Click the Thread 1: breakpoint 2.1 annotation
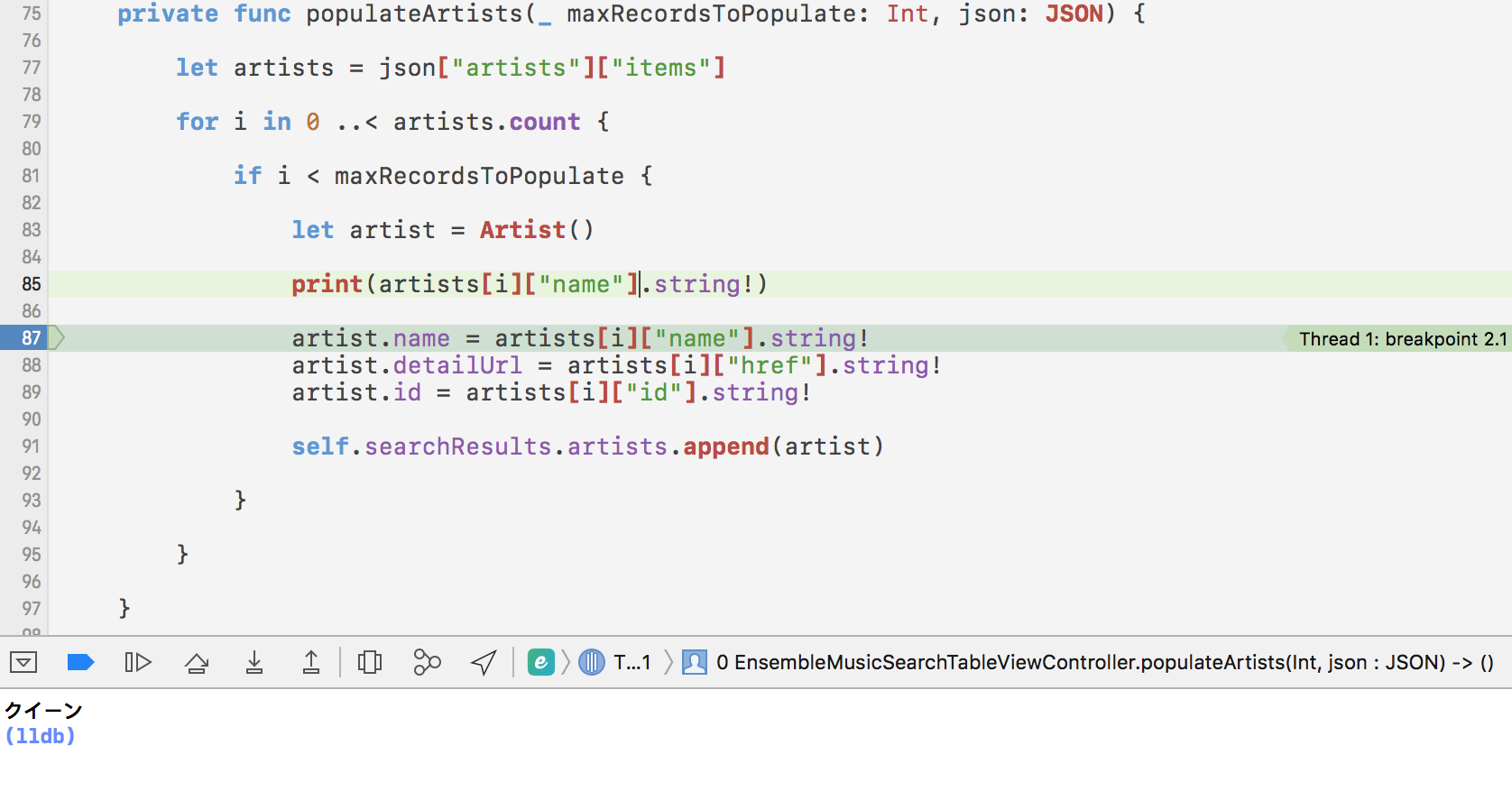This screenshot has height=810, width=1512. click(1401, 339)
